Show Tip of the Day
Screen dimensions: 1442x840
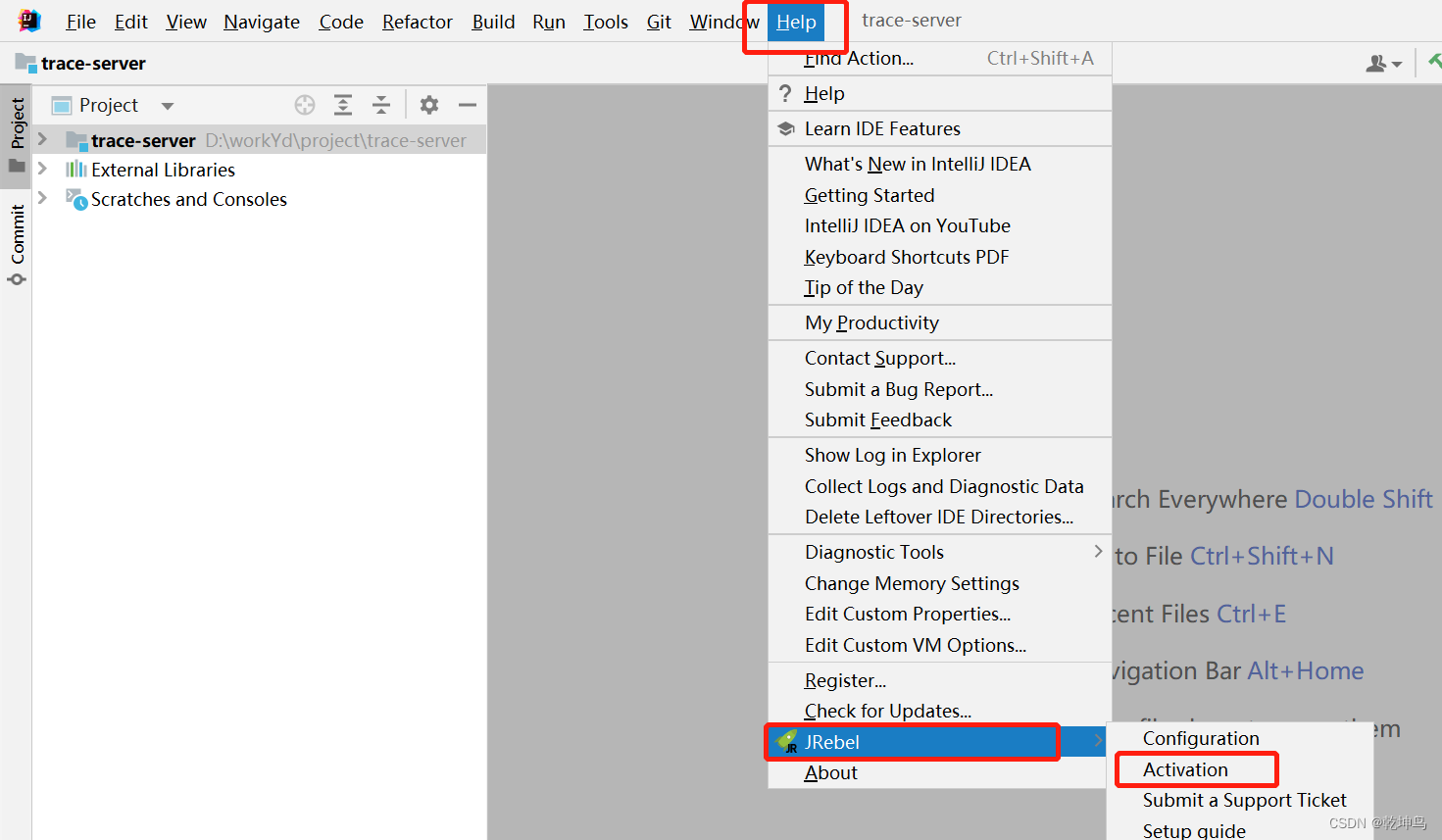point(940,287)
